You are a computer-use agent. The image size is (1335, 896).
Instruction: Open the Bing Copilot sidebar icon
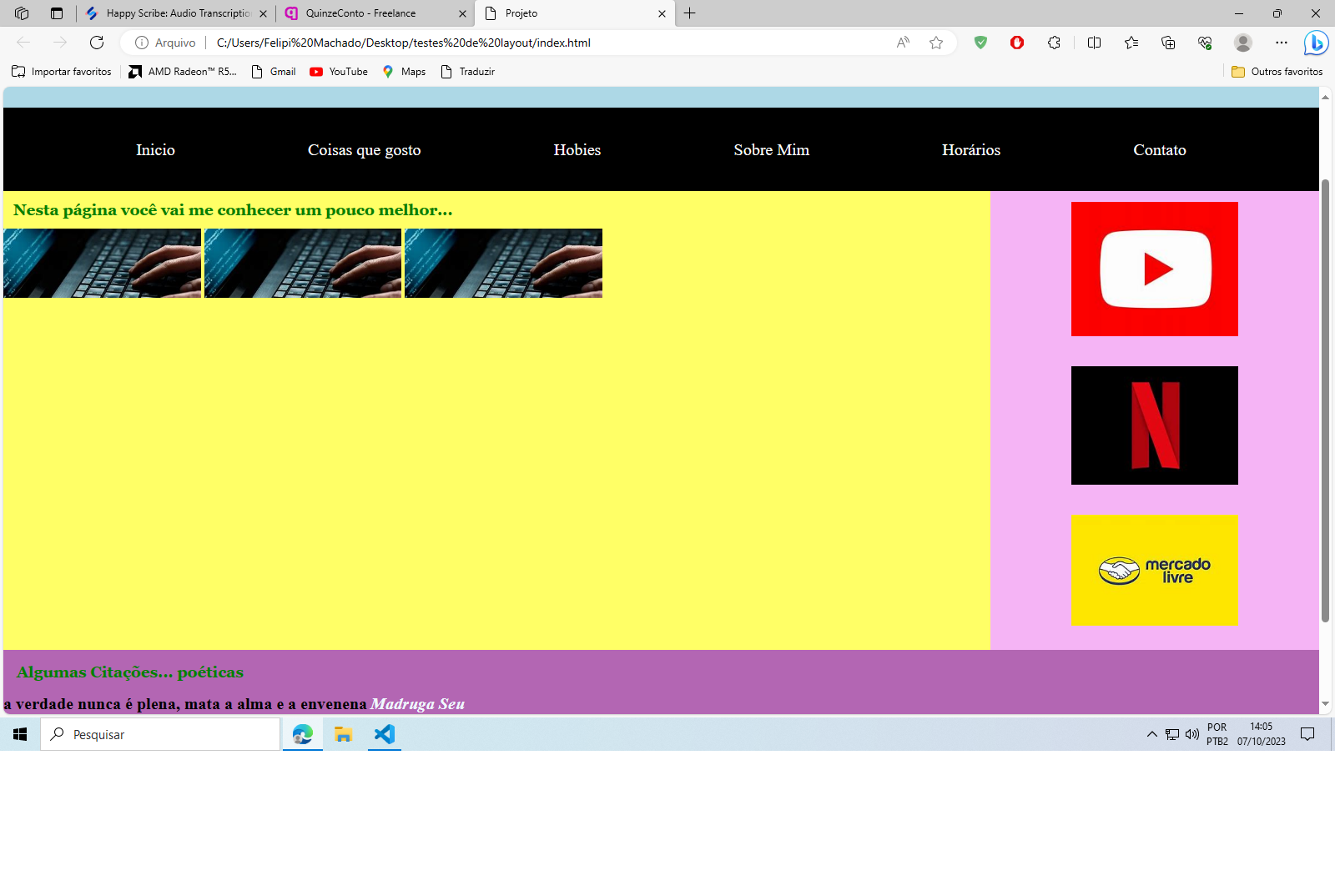[x=1316, y=43]
